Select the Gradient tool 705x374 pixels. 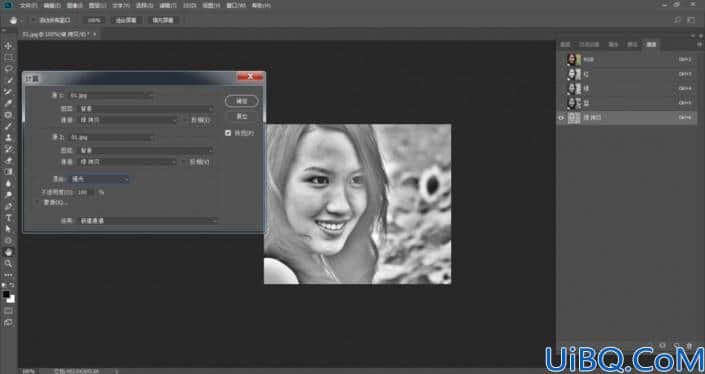pos(8,172)
